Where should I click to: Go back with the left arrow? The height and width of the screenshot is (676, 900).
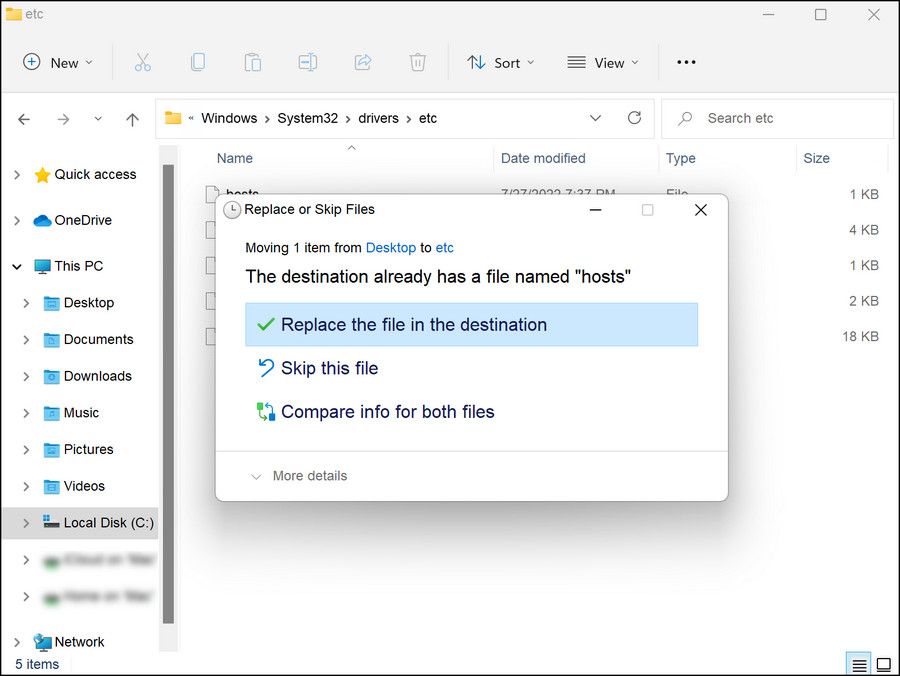[24, 119]
